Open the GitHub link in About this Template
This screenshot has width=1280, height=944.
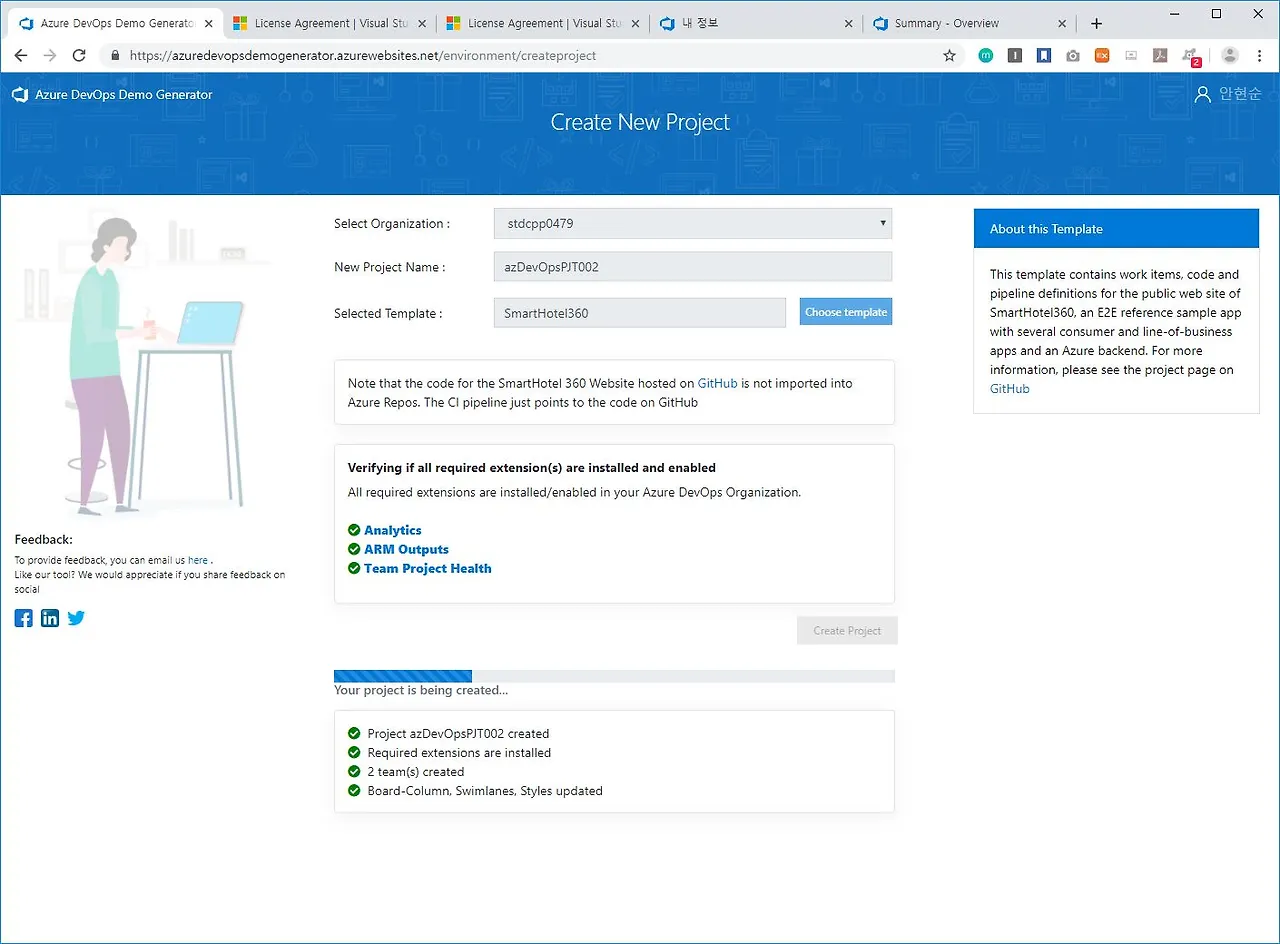point(1010,389)
